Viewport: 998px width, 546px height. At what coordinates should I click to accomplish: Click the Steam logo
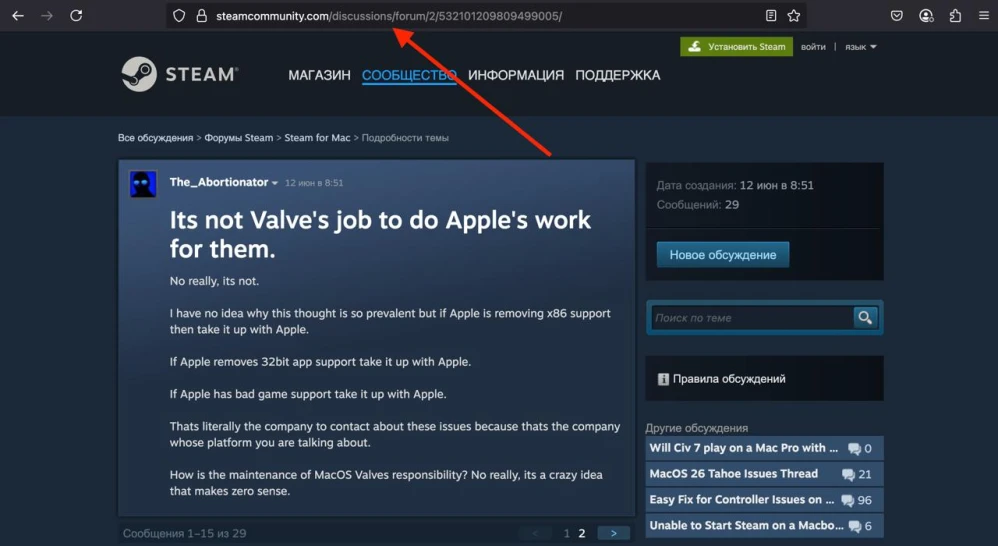[x=180, y=74]
